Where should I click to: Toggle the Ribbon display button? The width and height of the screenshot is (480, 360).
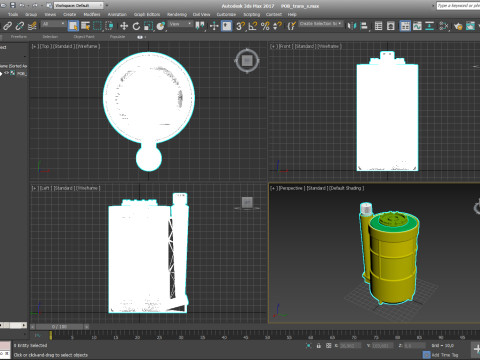(405, 26)
